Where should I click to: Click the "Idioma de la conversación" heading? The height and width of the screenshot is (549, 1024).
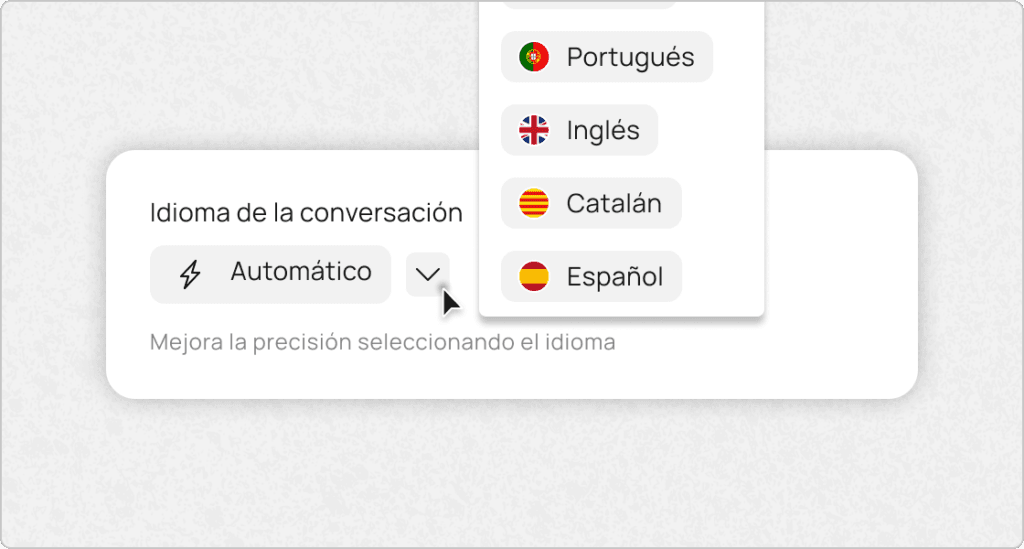[306, 213]
